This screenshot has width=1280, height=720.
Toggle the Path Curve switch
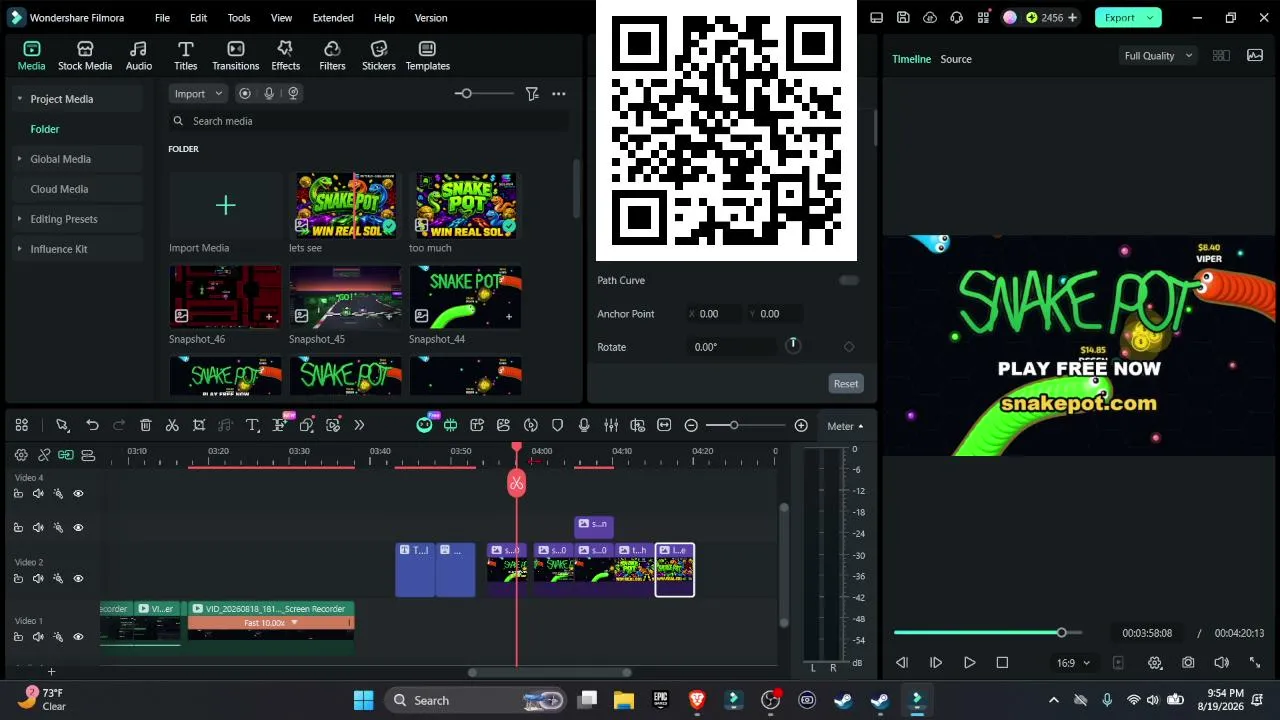(849, 281)
